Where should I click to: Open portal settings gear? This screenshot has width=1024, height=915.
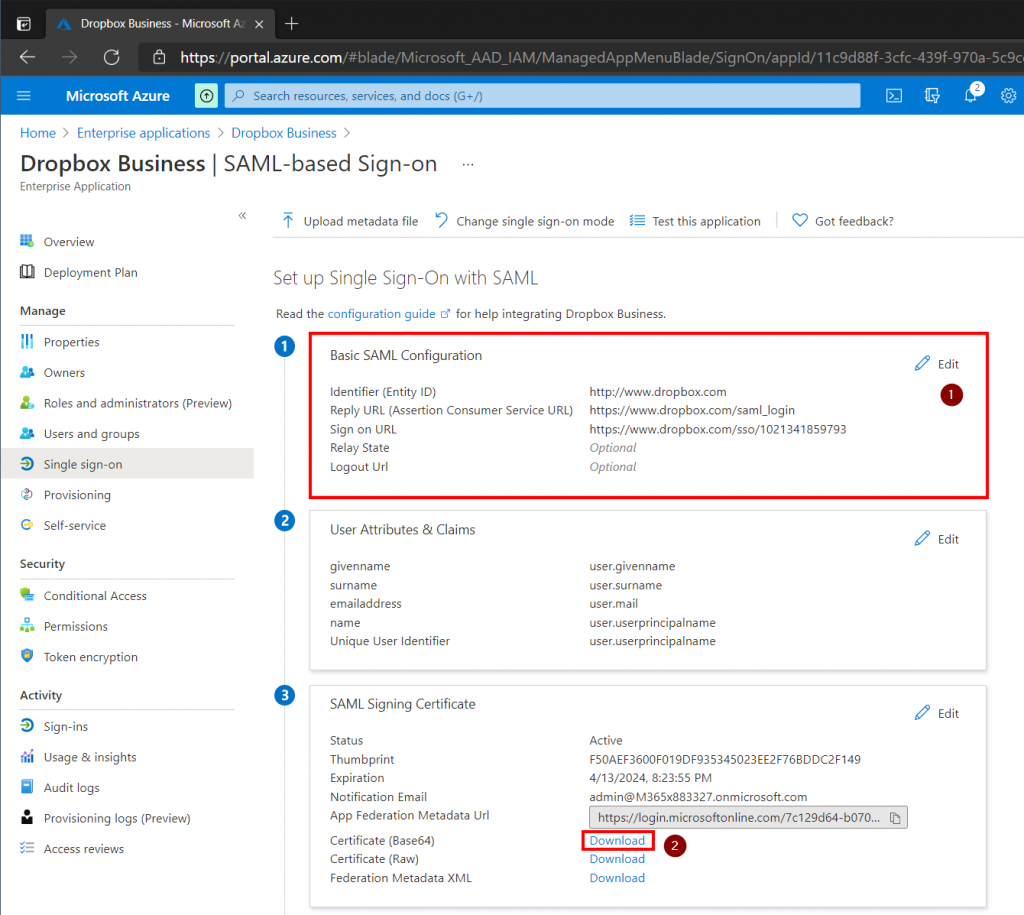coord(1008,96)
